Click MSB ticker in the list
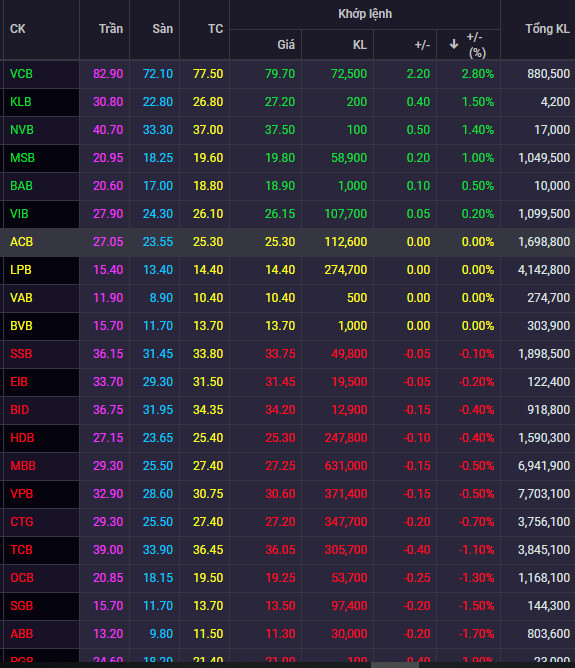Screen dimensions: 575x668 point(22,158)
